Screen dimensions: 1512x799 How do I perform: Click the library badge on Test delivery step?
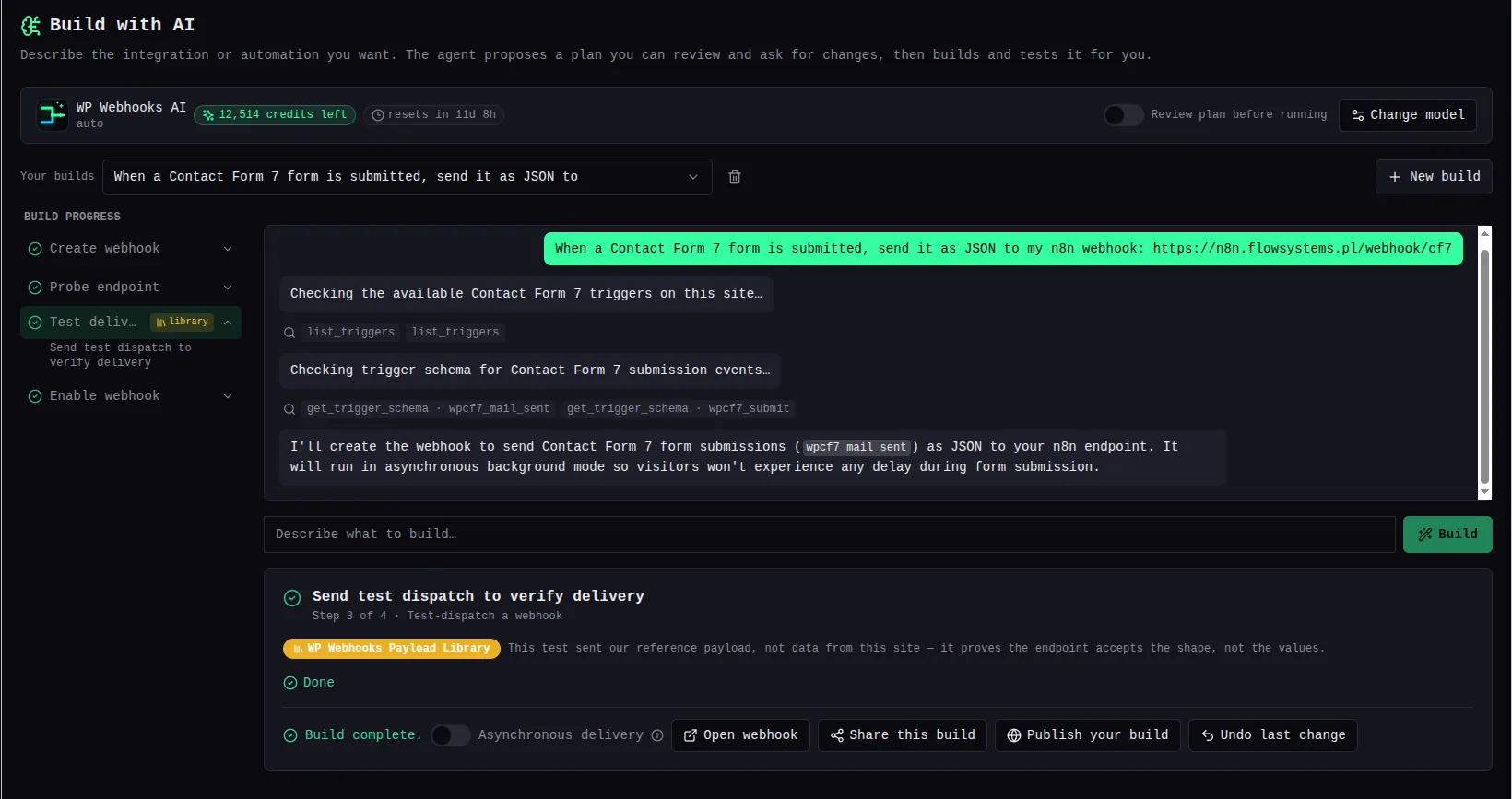pyautogui.click(x=182, y=323)
